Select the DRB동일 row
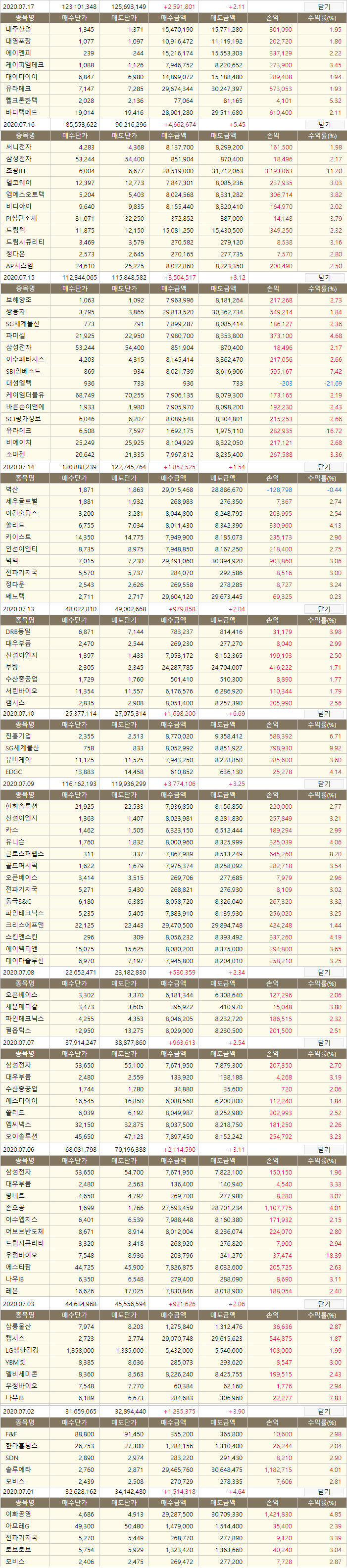This screenshot has width=347, height=1568. tap(173, 631)
